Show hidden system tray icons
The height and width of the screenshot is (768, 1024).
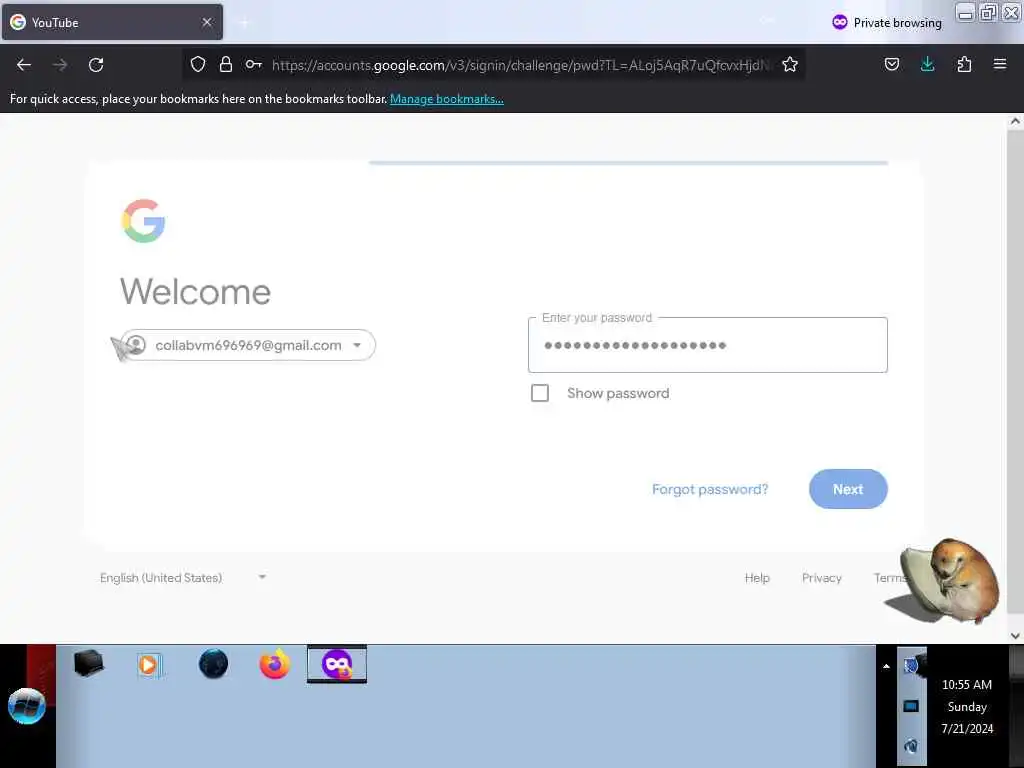886,667
